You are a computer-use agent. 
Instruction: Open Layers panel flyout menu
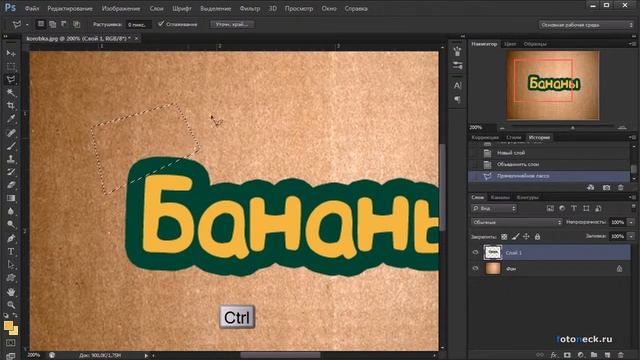(x=631, y=197)
